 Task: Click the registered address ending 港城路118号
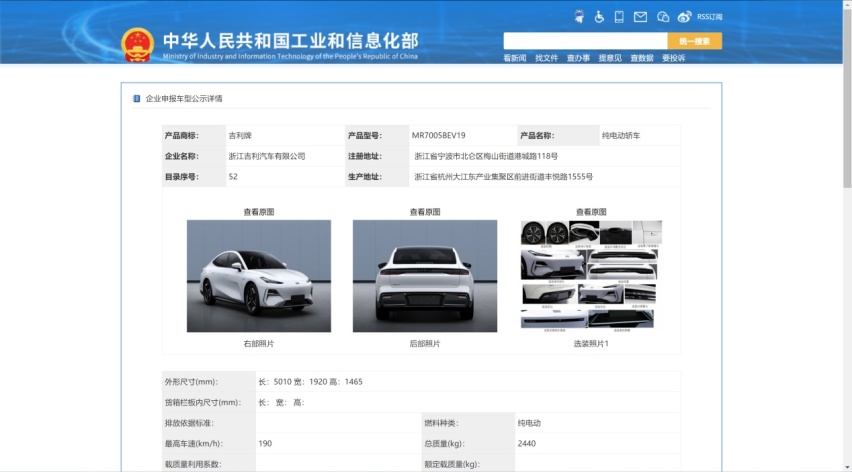pyautogui.click(x=486, y=156)
